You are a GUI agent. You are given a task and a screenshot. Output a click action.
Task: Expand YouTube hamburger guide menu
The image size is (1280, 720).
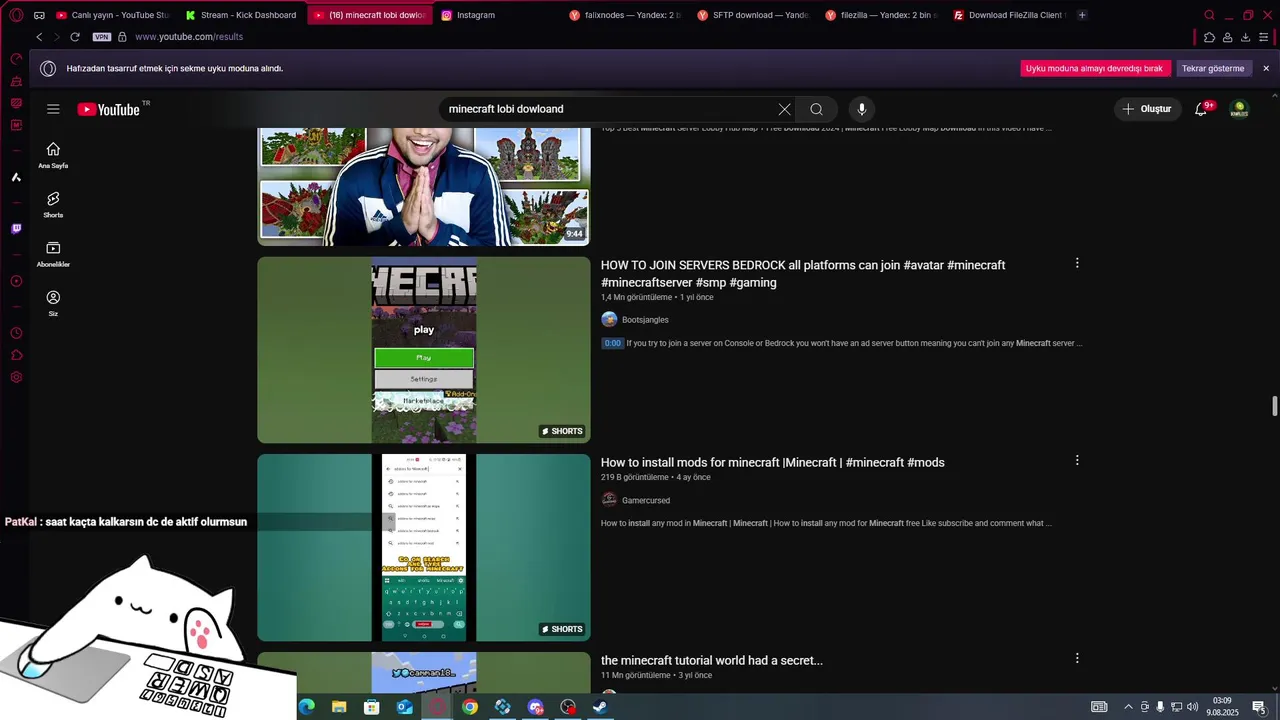point(53,109)
